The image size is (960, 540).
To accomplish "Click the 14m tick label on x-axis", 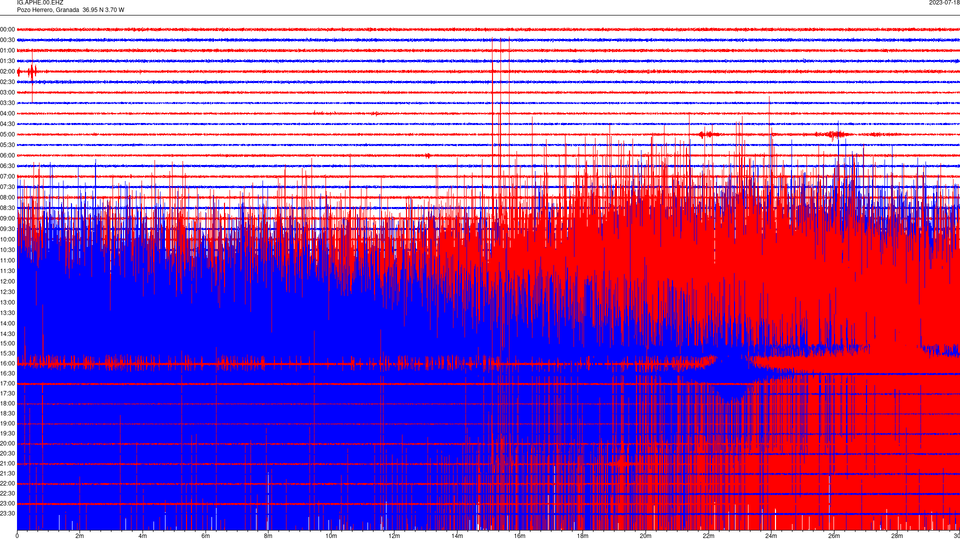I will point(457,536).
